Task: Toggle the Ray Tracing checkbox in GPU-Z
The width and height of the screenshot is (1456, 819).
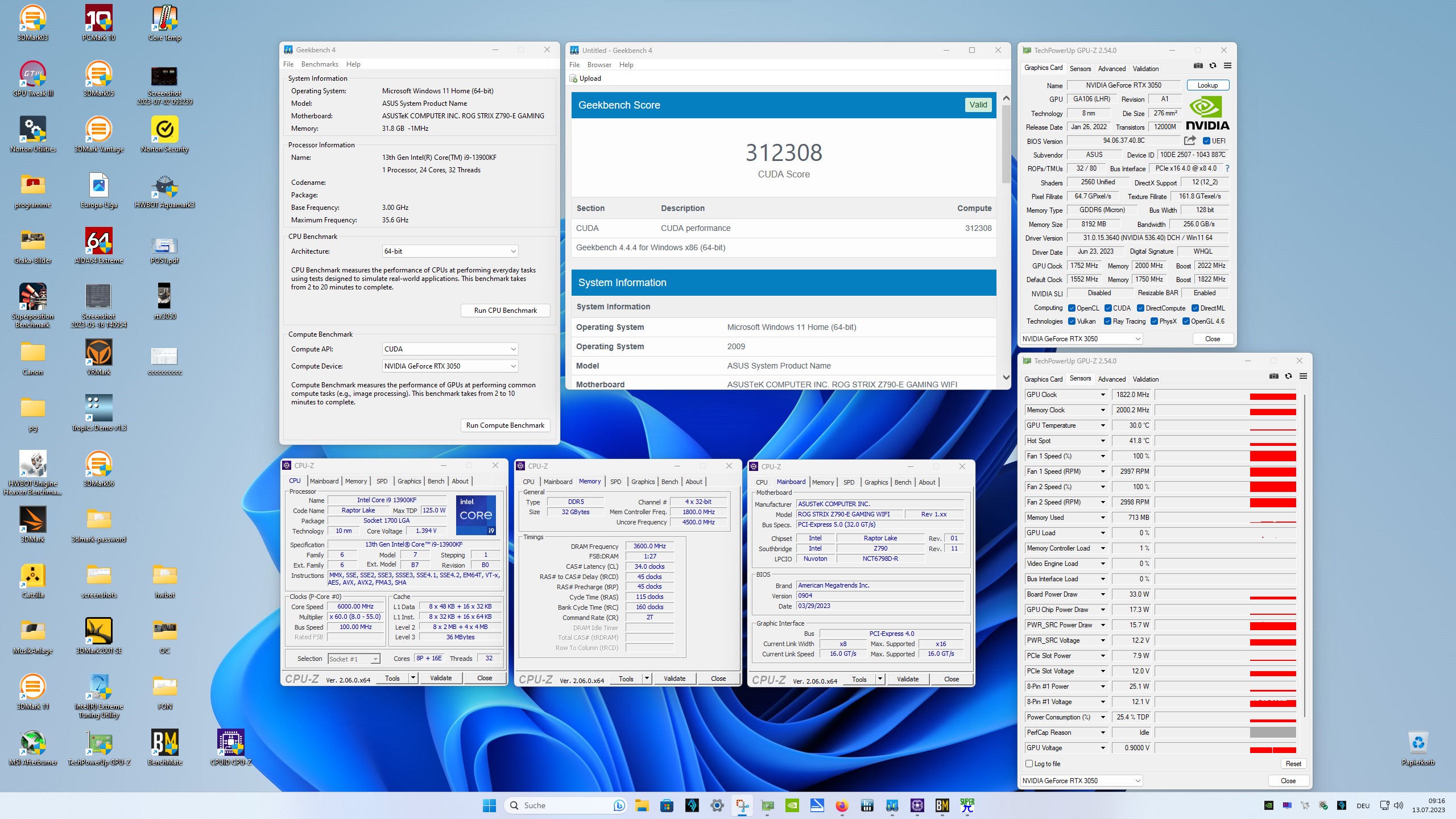Action: 1107,321
